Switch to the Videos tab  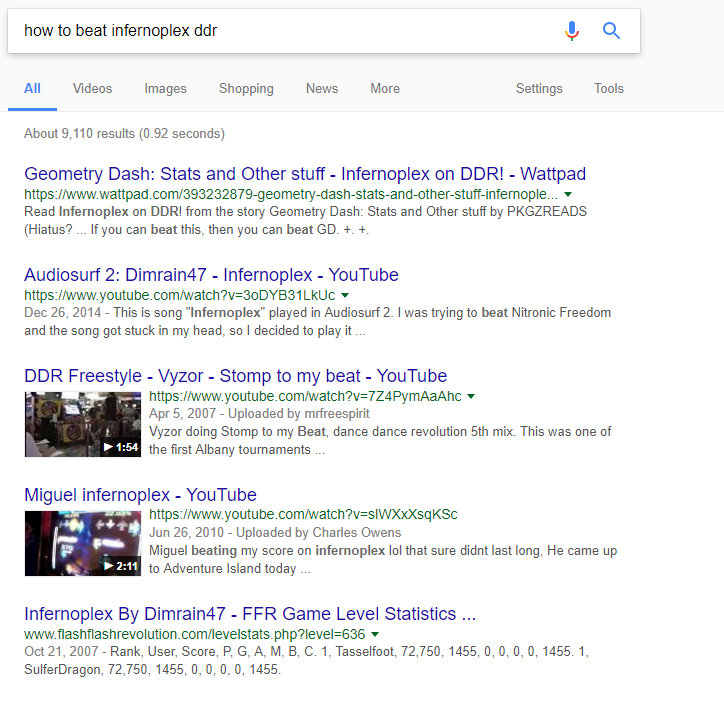tap(92, 88)
